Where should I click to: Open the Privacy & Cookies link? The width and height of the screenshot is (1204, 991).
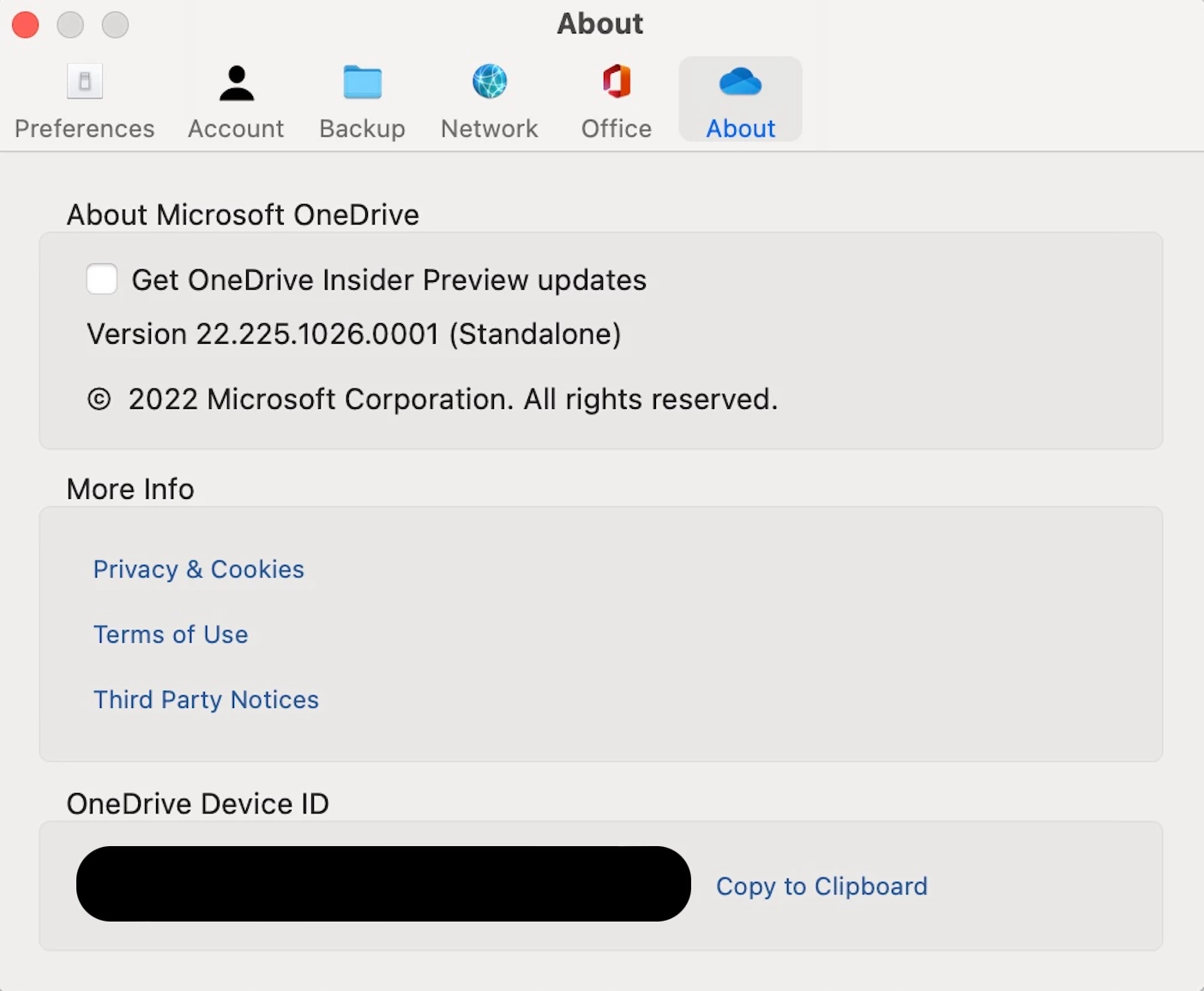coord(199,569)
